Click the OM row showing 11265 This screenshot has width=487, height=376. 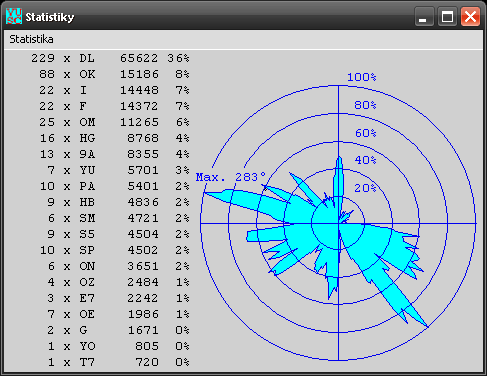tap(114, 122)
